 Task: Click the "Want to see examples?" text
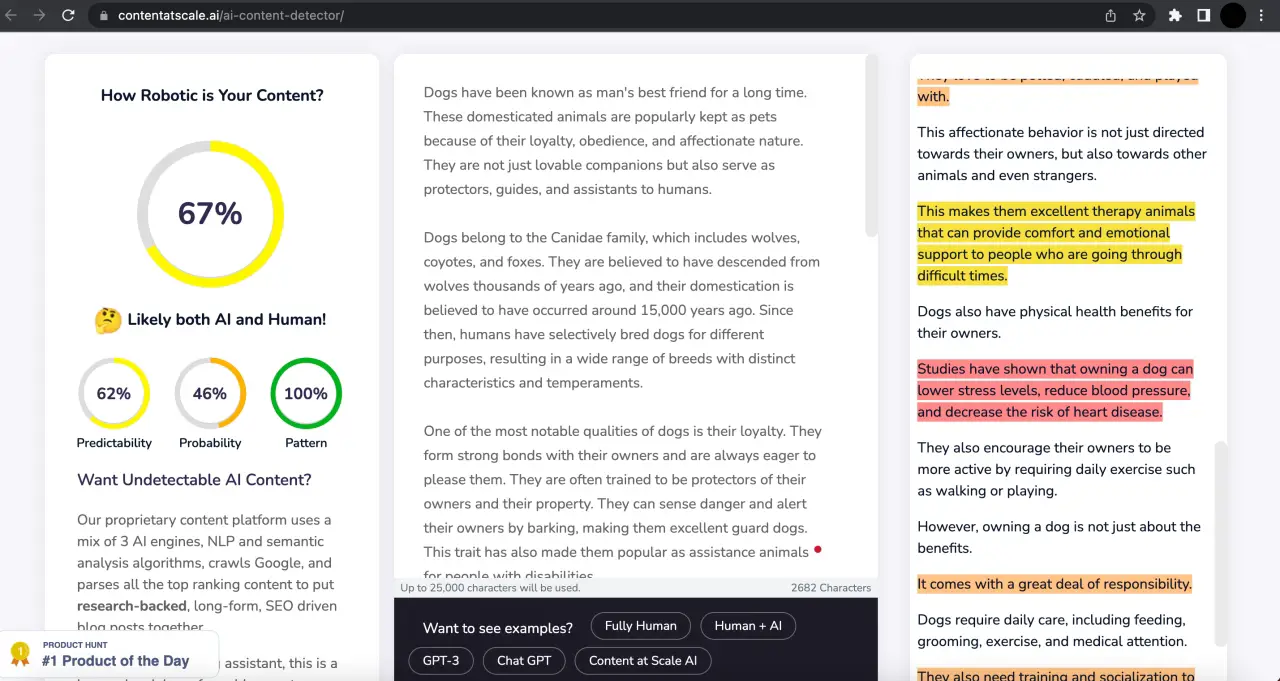tap(498, 628)
